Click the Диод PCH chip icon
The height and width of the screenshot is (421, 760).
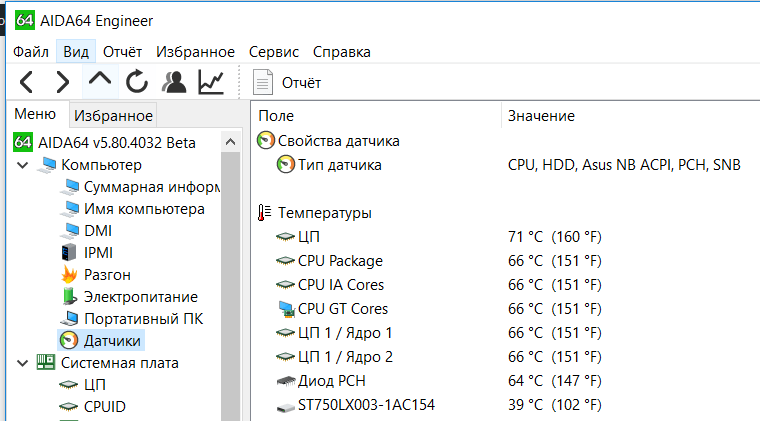(286, 381)
